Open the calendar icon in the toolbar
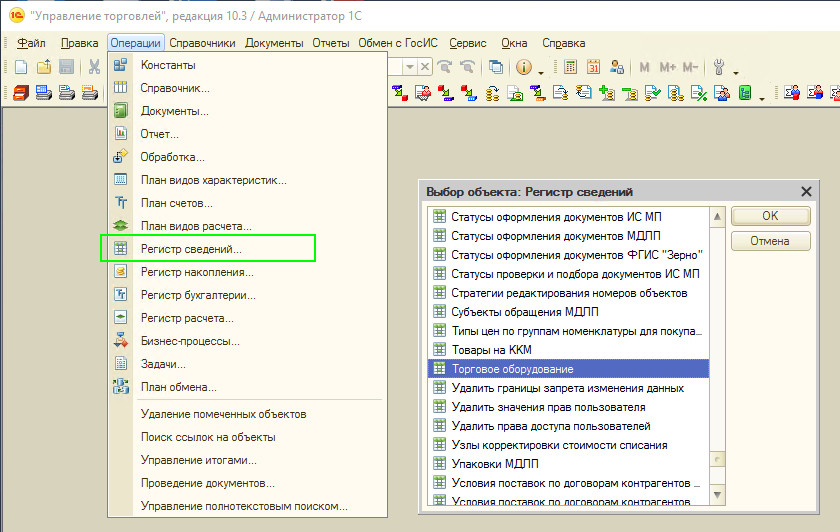 tap(593, 67)
